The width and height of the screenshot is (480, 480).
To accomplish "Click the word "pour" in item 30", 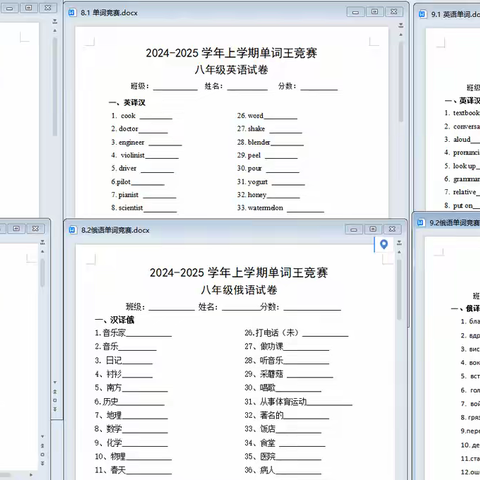I will pos(255,169).
